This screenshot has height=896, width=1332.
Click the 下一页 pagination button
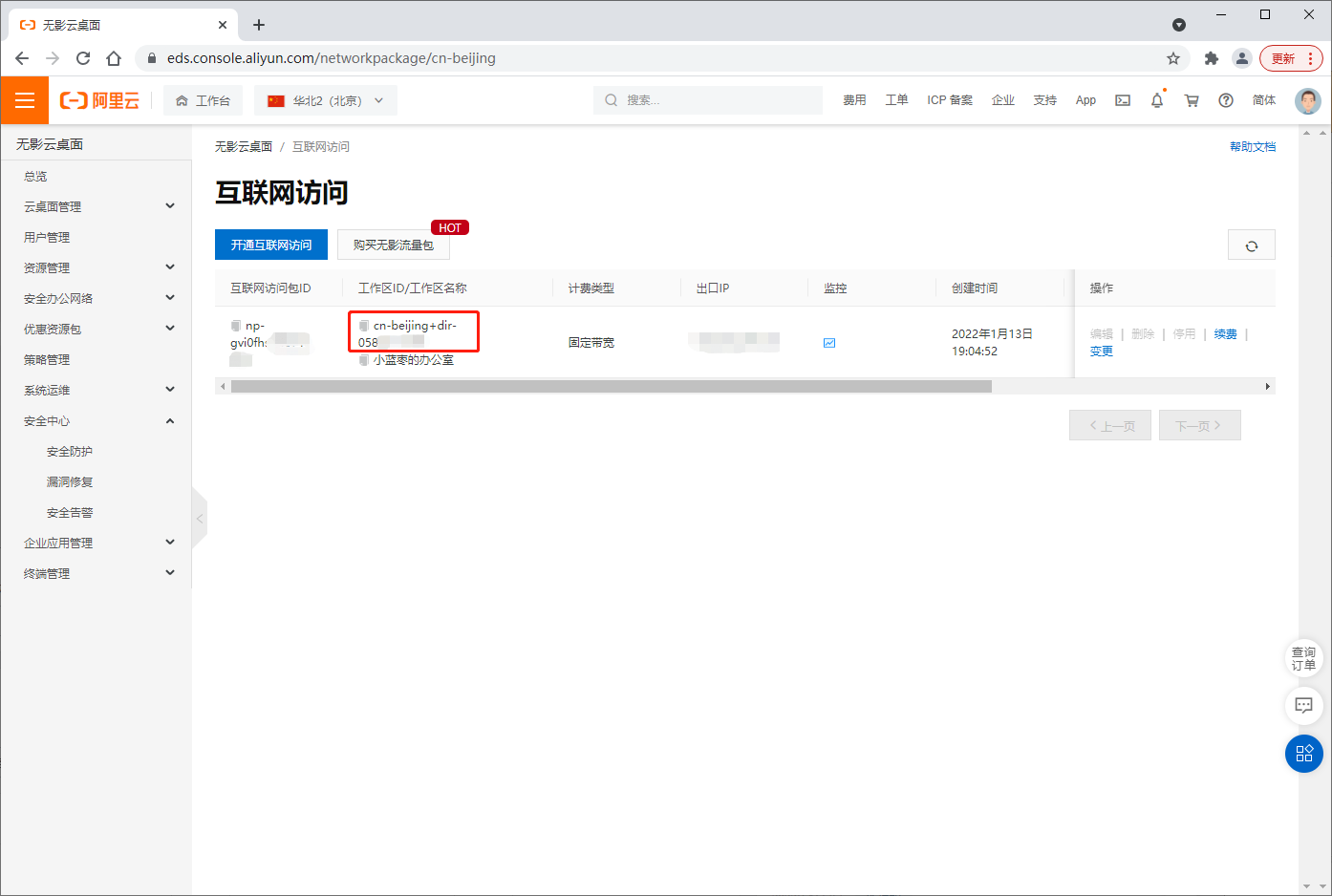1200,425
